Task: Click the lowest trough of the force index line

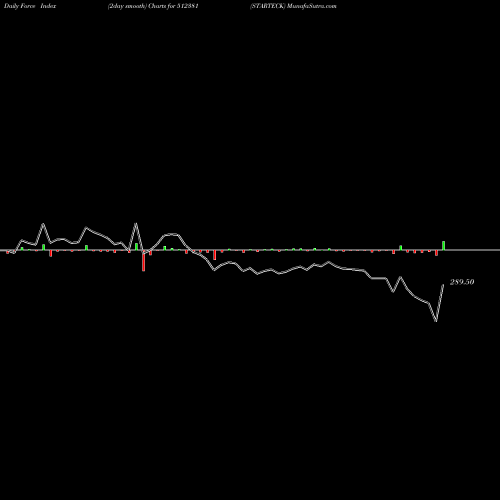Action: (x=436, y=321)
